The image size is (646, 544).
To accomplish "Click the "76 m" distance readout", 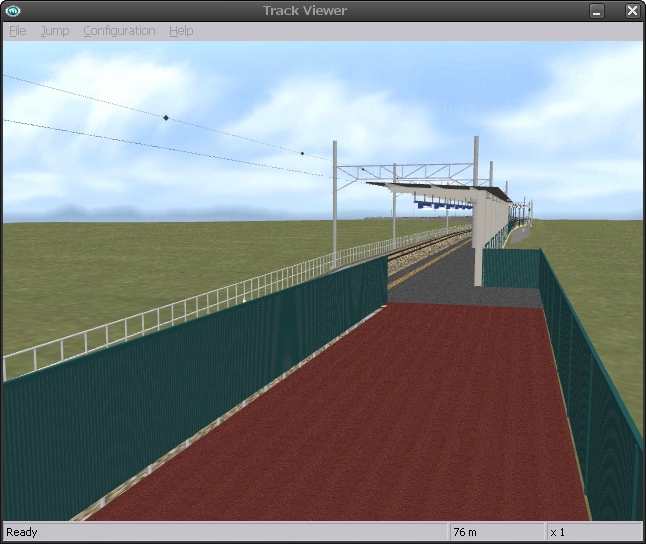I will click(465, 532).
